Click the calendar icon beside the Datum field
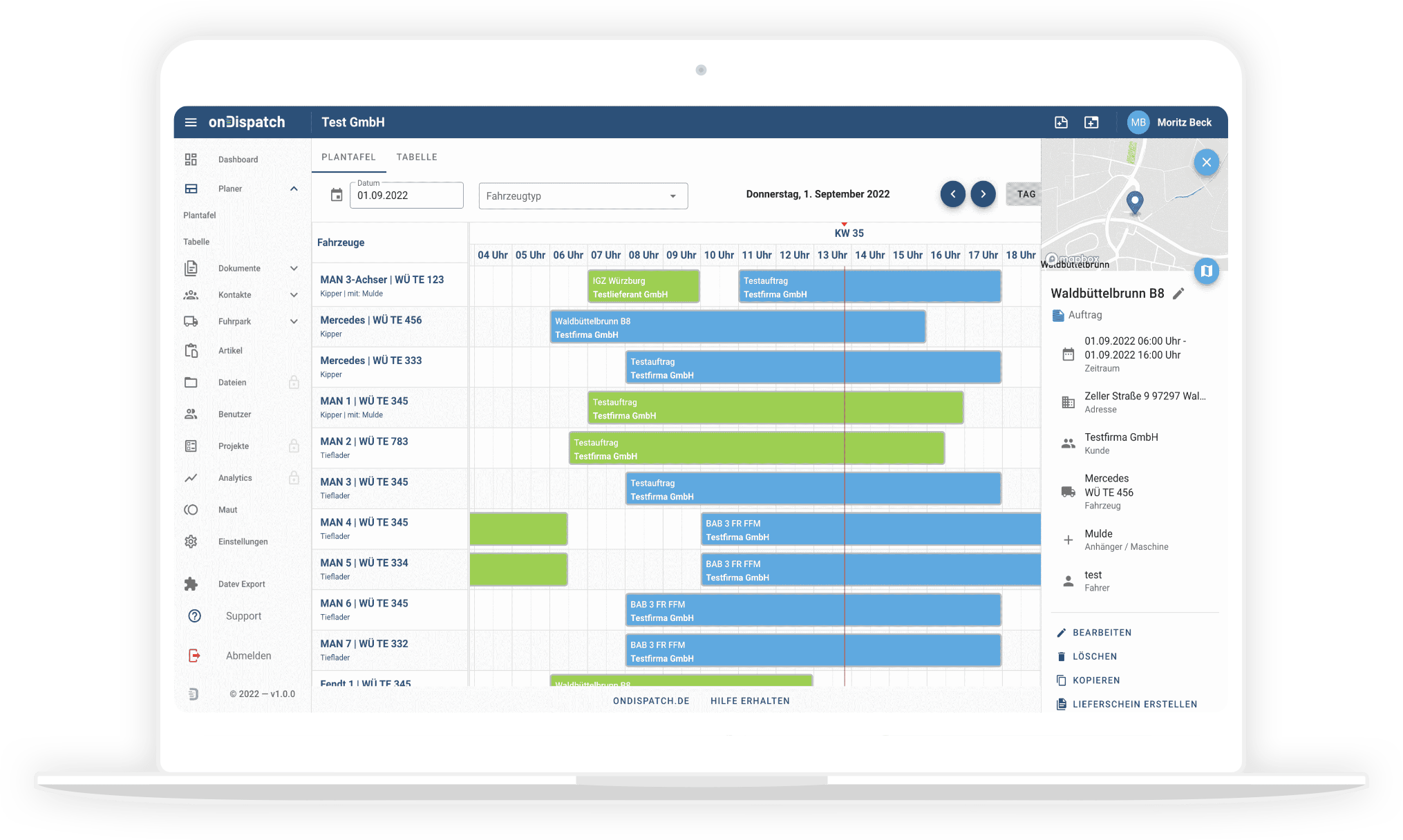Image resolution: width=1403 pixels, height=840 pixels. pos(337,195)
